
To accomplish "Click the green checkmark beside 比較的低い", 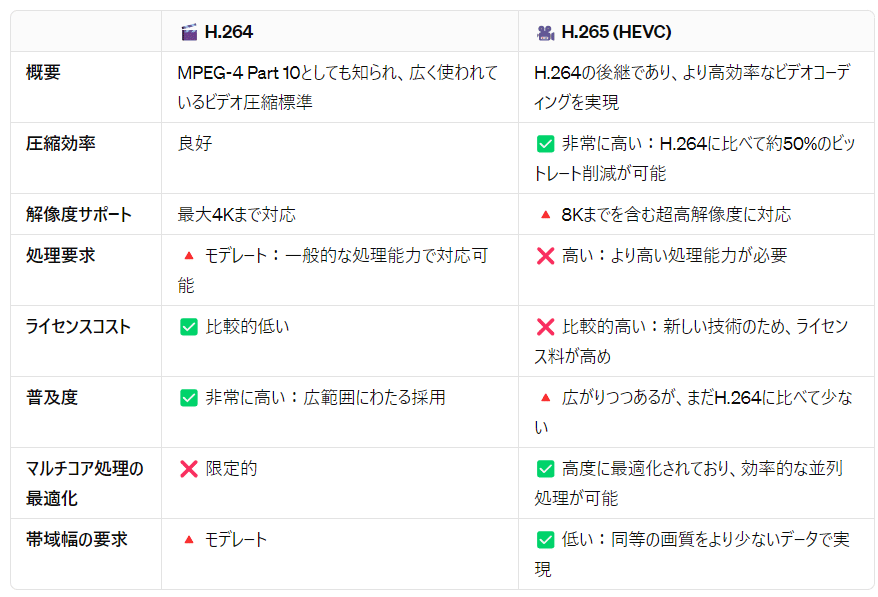I will pyautogui.click(x=188, y=327).
